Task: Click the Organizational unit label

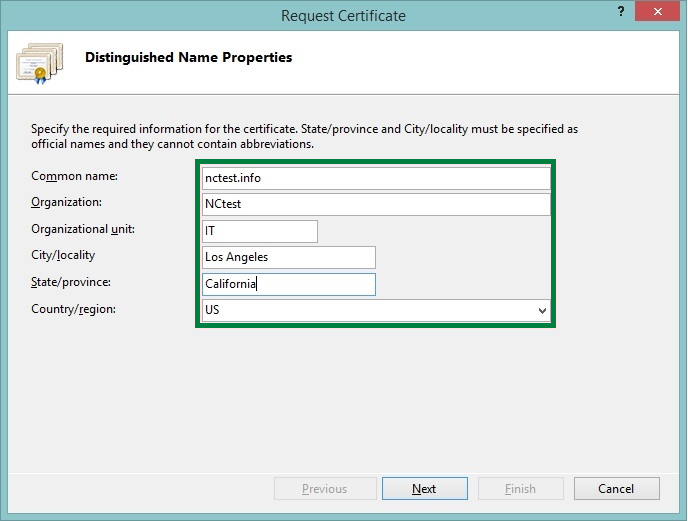Action: [x=83, y=229]
